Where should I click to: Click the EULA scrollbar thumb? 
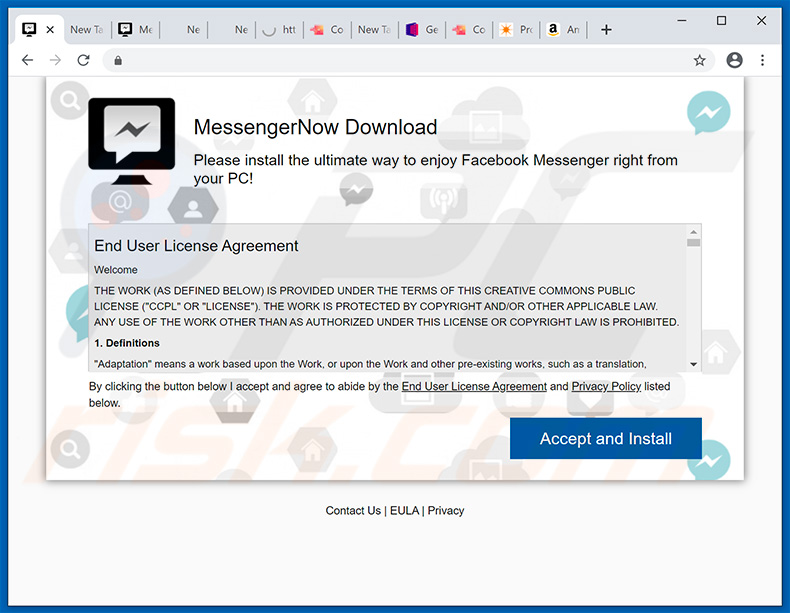point(693,243)
